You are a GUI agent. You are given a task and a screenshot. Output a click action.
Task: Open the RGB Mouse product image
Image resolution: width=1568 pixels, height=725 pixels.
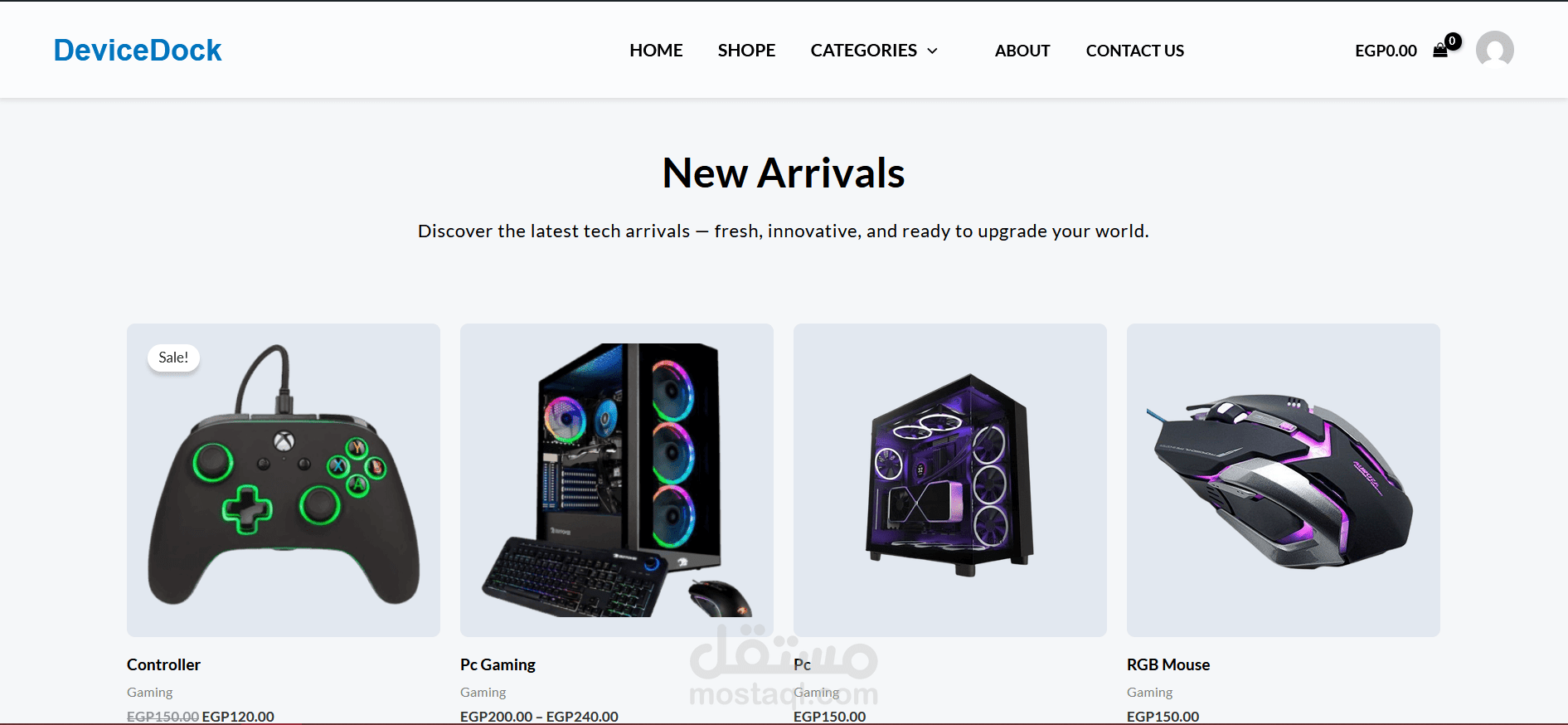click(x=1284, y=480)
